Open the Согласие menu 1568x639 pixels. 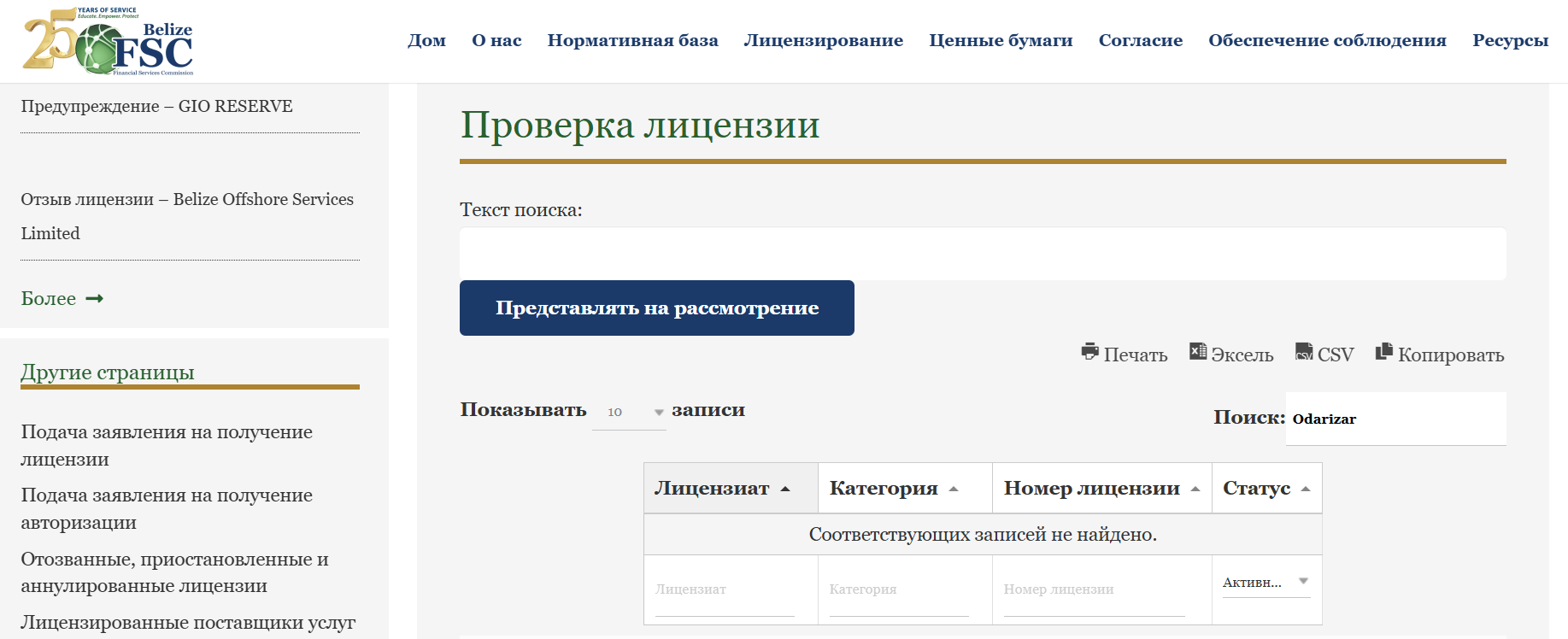tap(1141, 40)
